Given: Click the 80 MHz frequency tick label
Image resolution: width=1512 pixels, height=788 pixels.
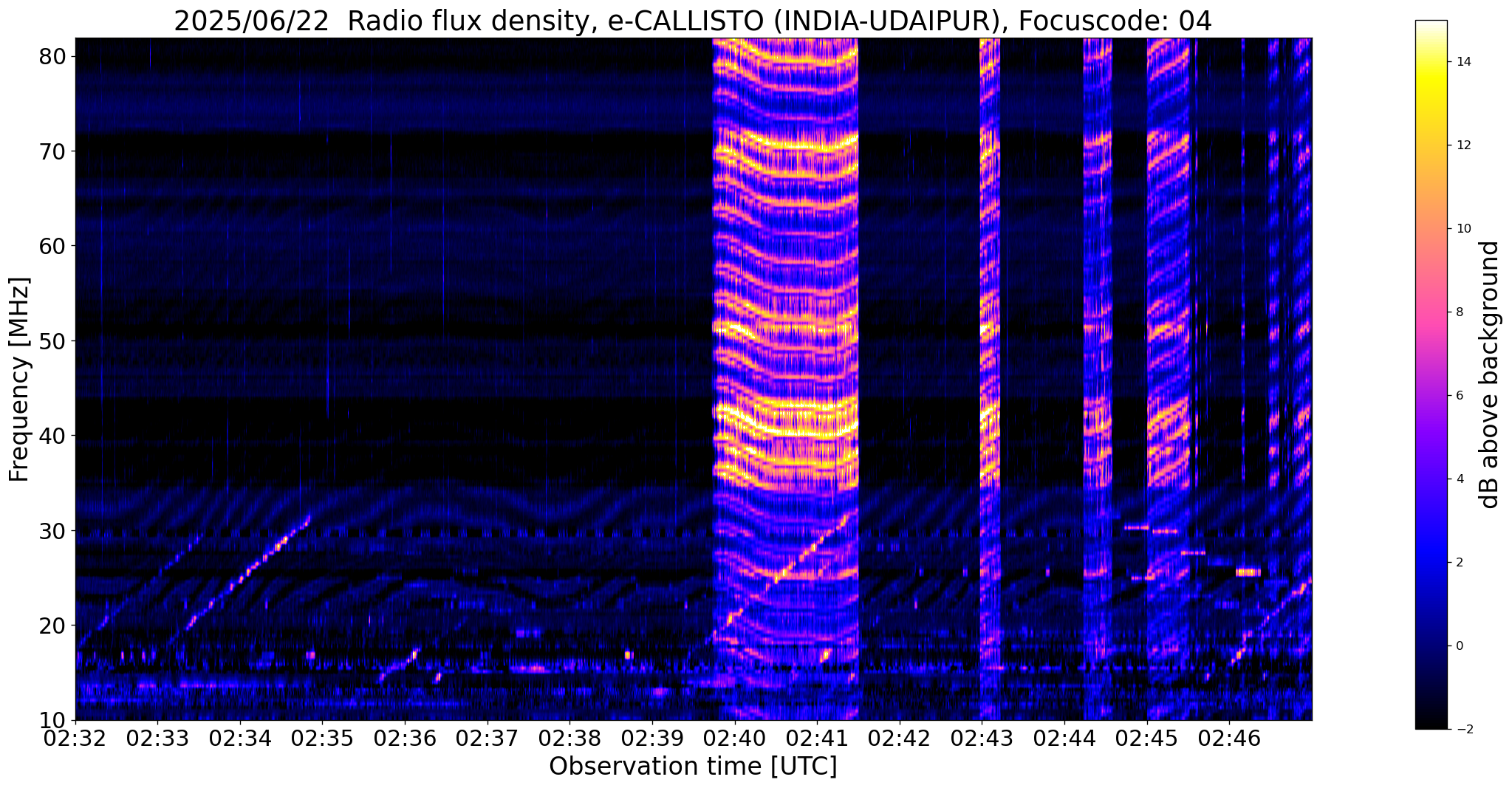Looking at the screenshot, I should coord(52,56).
